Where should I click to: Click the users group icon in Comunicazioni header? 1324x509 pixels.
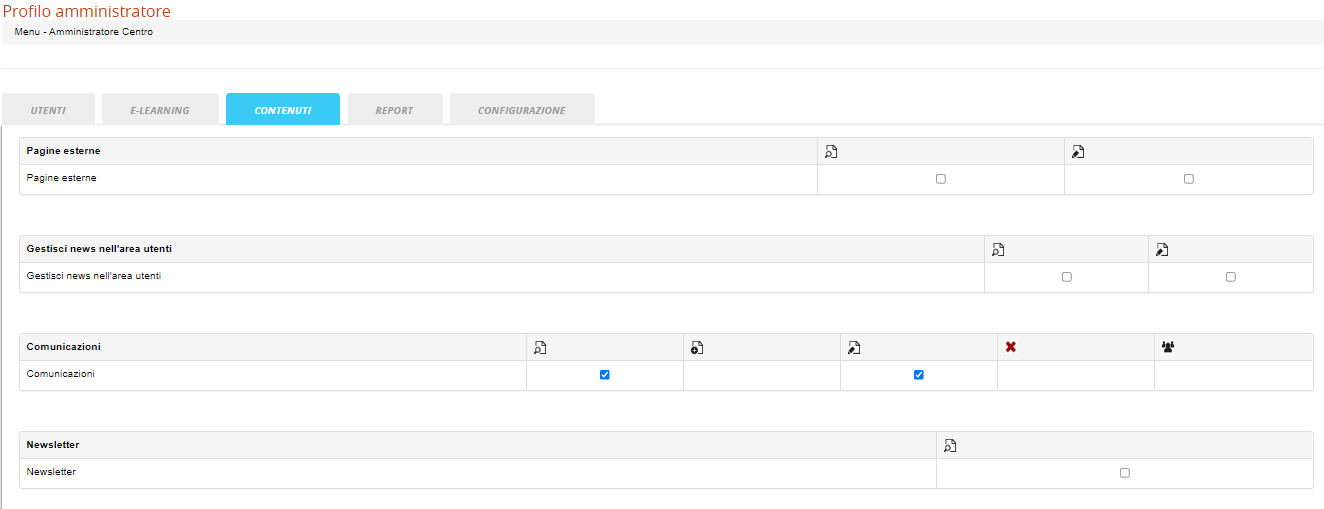(1168, 347)
